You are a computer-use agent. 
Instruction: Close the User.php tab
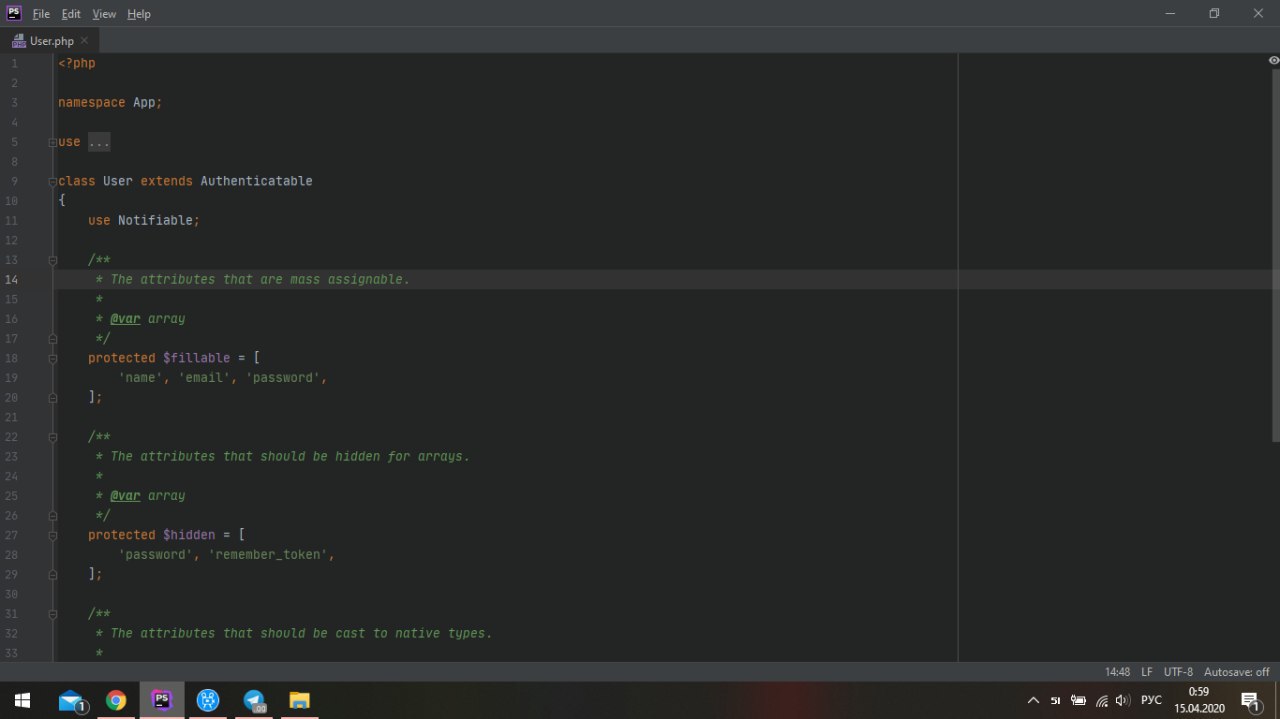[85, 41]
